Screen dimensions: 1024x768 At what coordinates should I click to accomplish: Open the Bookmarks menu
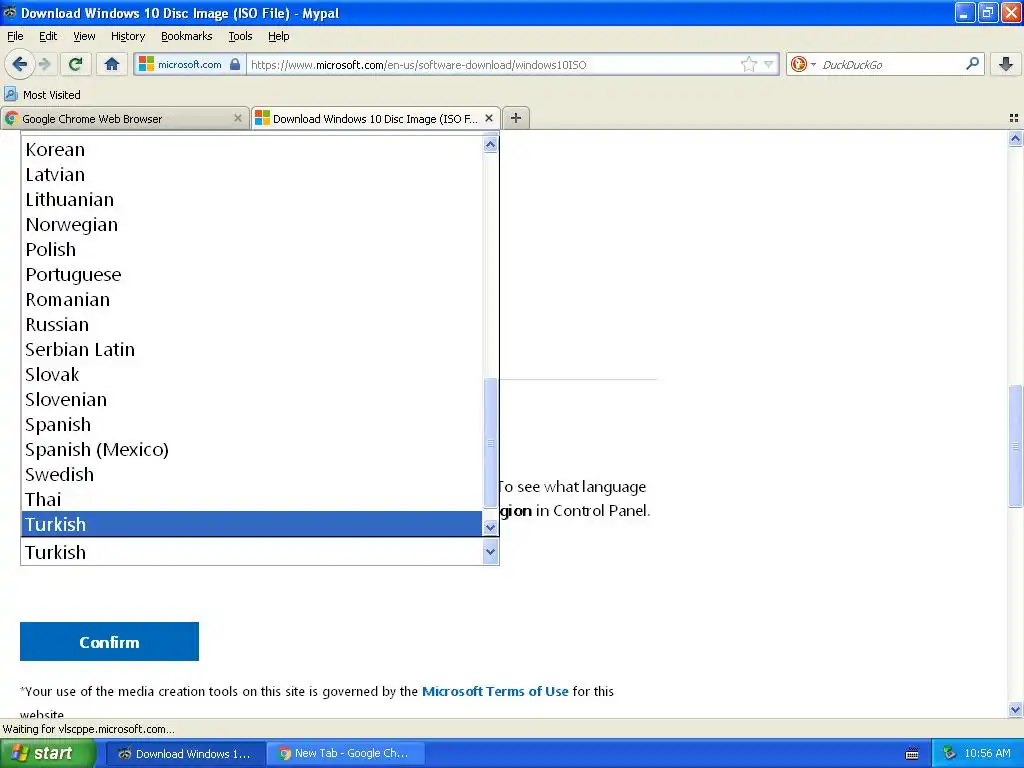pyautogui.click(x=186, y=36)
